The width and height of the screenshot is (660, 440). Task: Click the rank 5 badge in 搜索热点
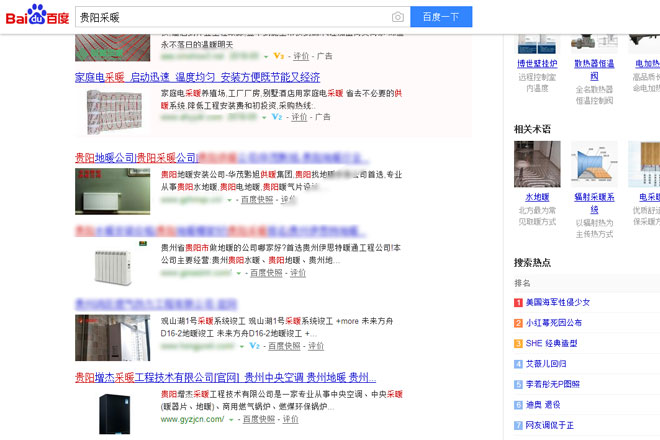pos(518,384)
